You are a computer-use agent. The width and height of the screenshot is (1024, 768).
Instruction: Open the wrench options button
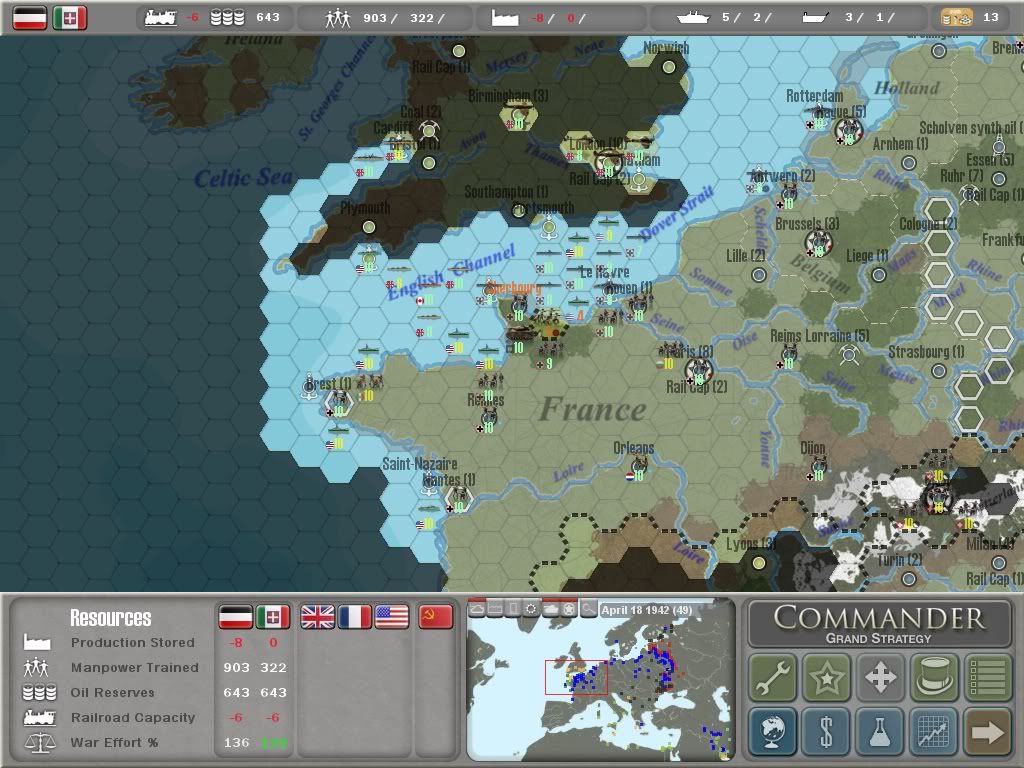pos(773,677)
